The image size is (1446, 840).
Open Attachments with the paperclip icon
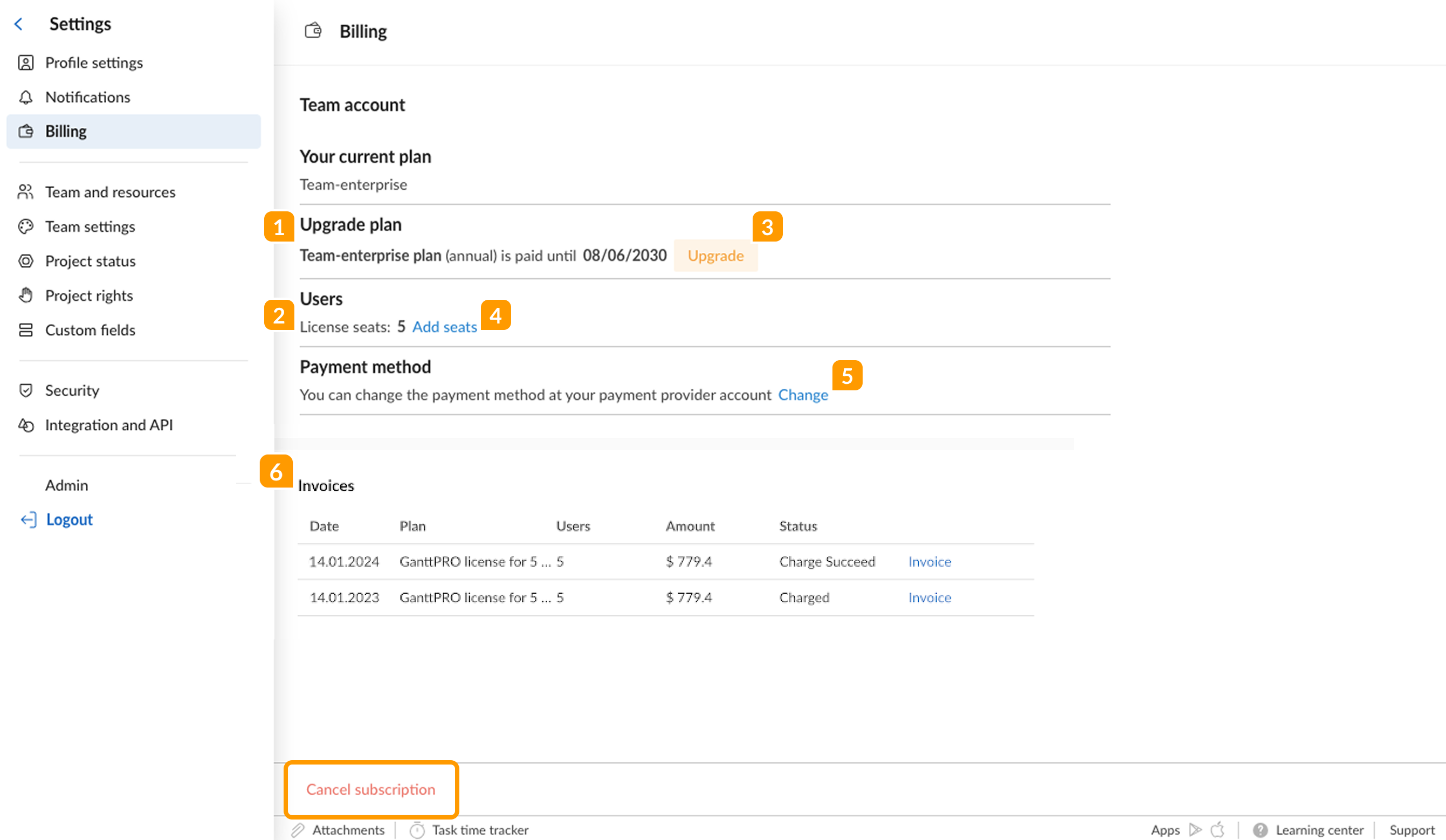coord(299,830)
